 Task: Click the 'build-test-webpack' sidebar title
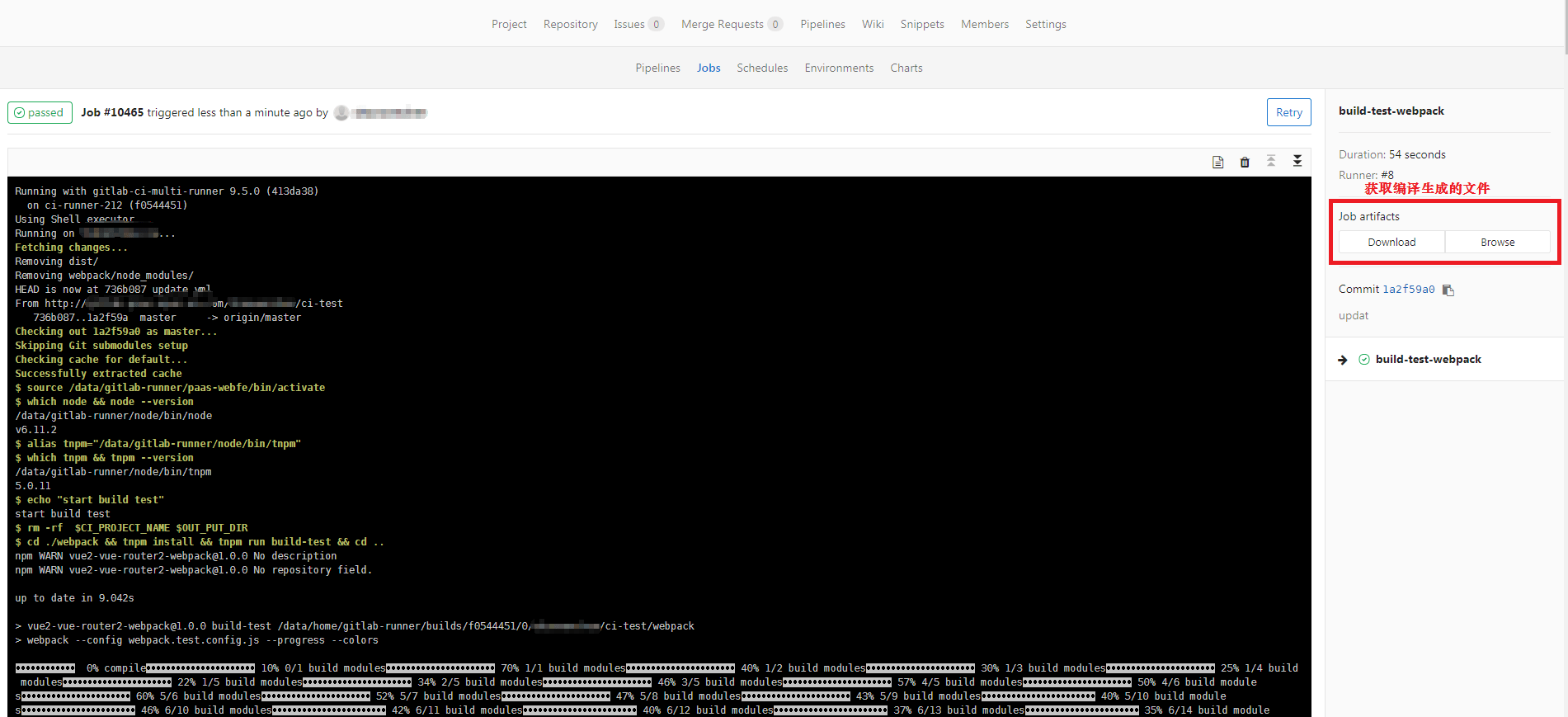(x=1391, y=111)
